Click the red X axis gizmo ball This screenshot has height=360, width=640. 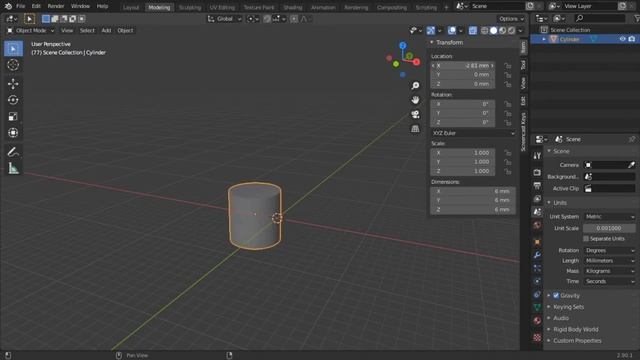tap(416, 62)
